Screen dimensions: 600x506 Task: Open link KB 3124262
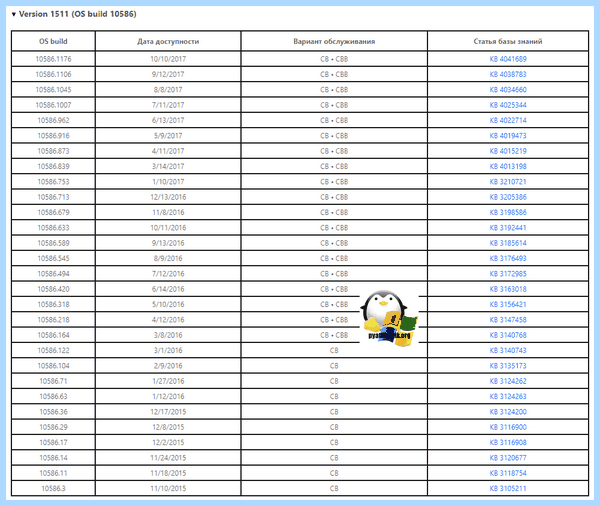click(x=508, y=381)
